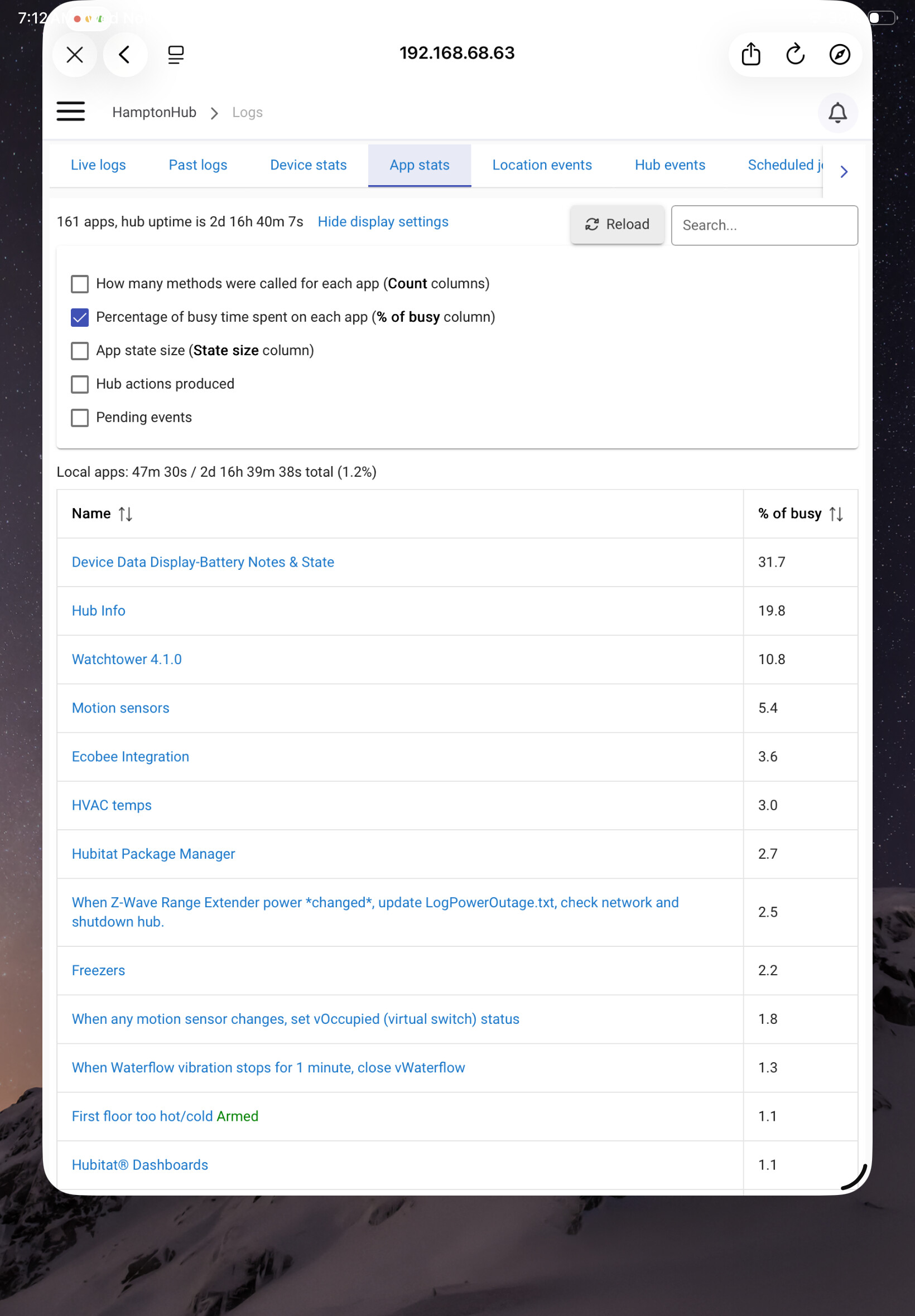Uncheck the % of busy column checkbox
This screenshot has height=1316, width=915.
coord(80,317)
